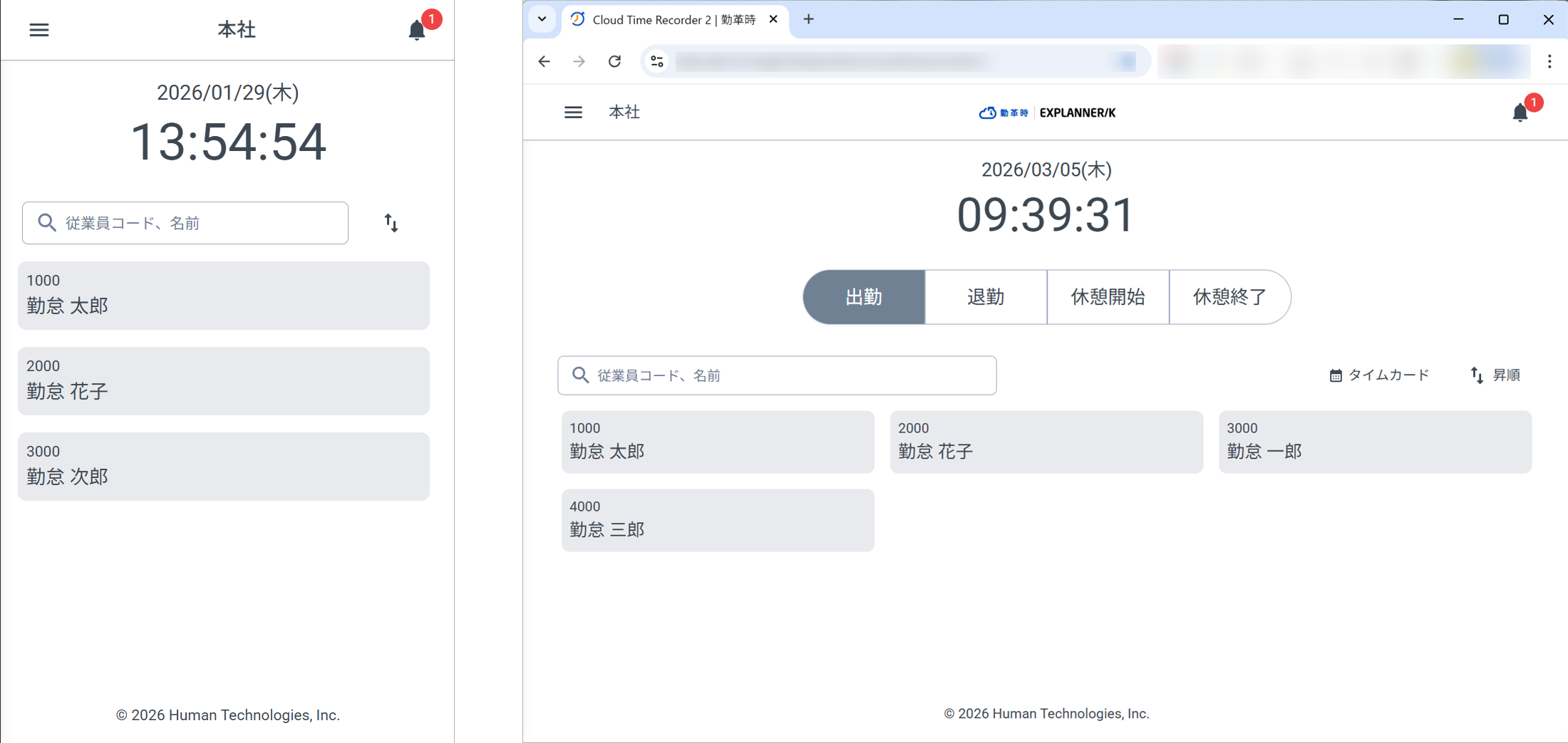This screenshot has width=1568, height=743.
Task: Select the 退勤 punch mode
Action: 986,297
